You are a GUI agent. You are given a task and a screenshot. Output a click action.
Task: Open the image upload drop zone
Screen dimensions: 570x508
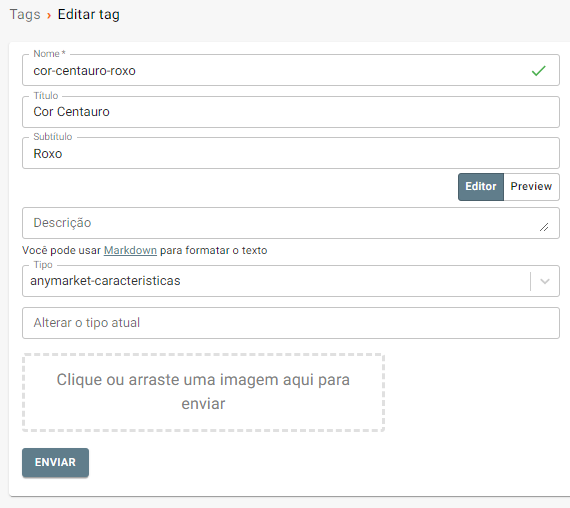tap(203, 392)
